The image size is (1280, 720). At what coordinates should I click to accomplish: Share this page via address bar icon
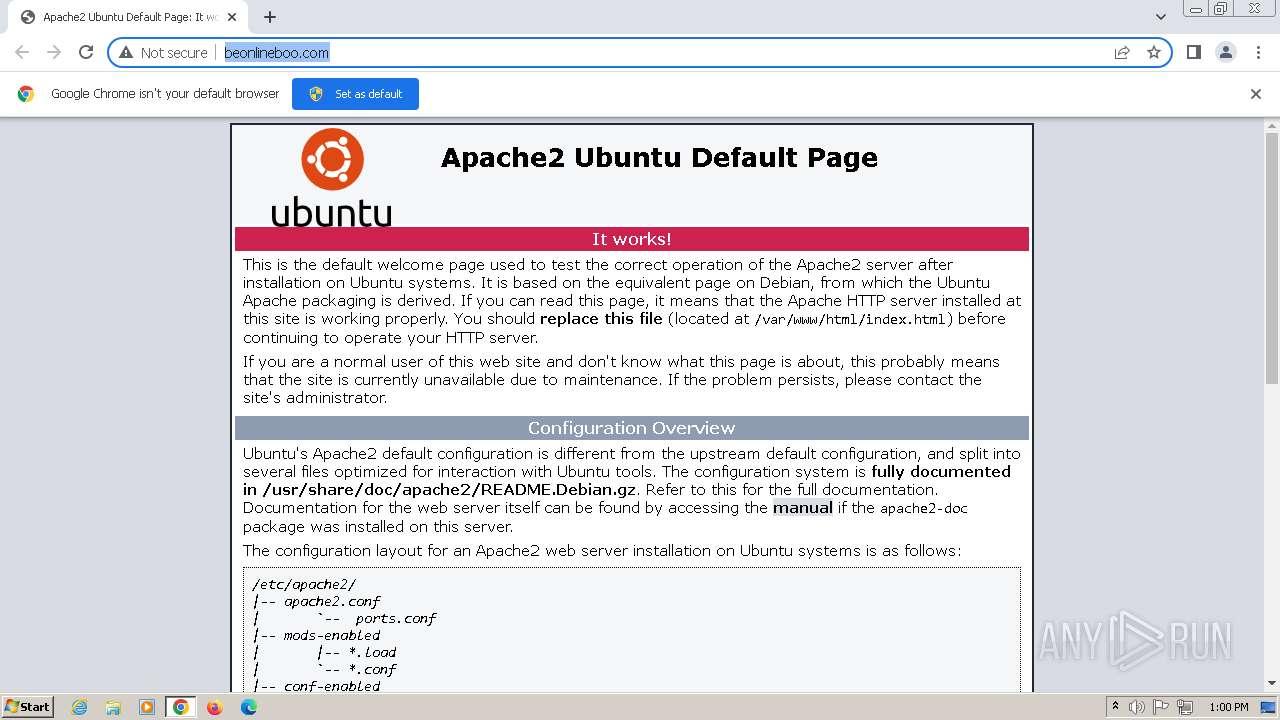pyautogui.click(x=1122, y=52)
